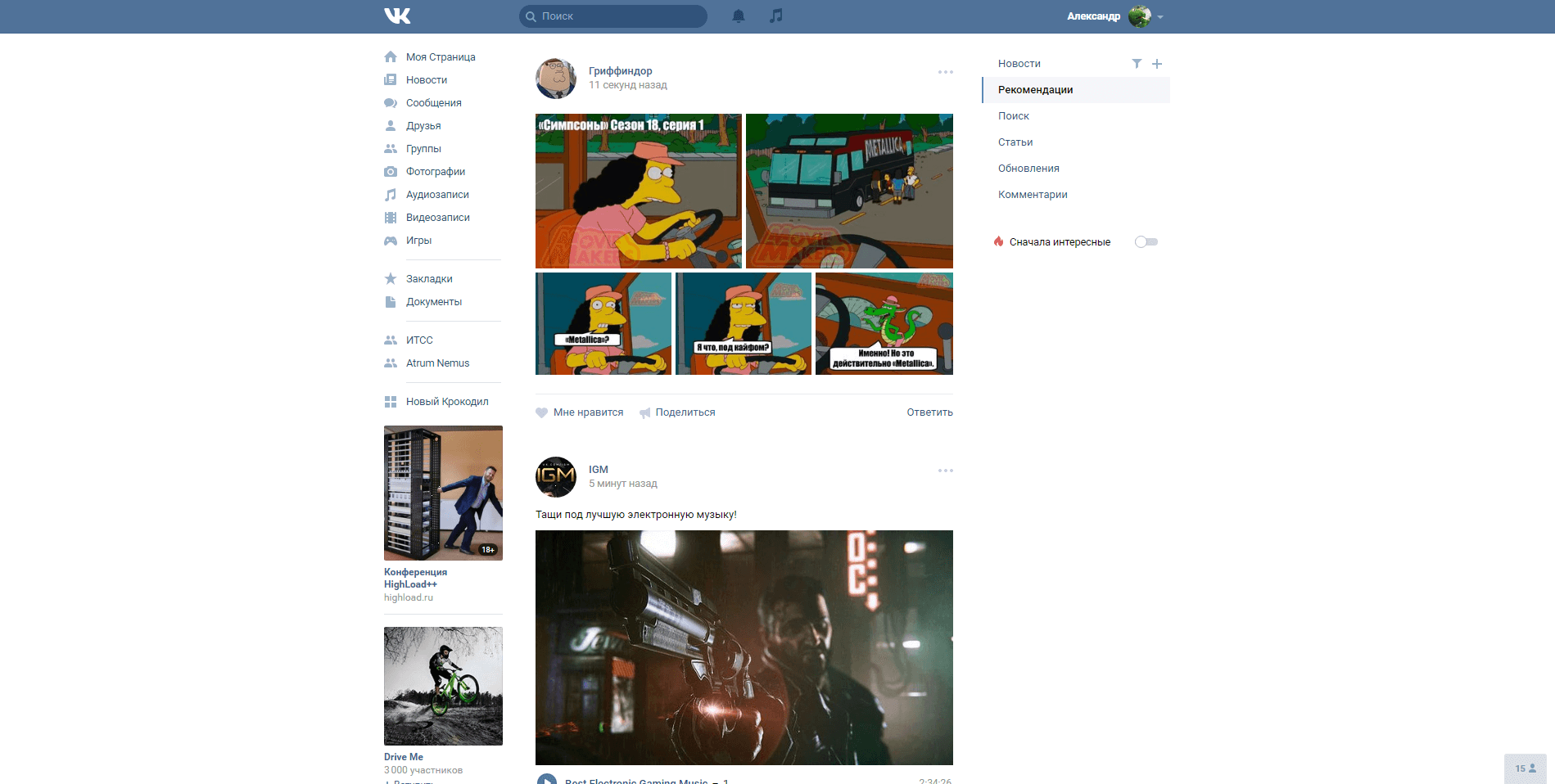Select the Новости tab in right panel
The image size is (1555, 784).
1019,64
